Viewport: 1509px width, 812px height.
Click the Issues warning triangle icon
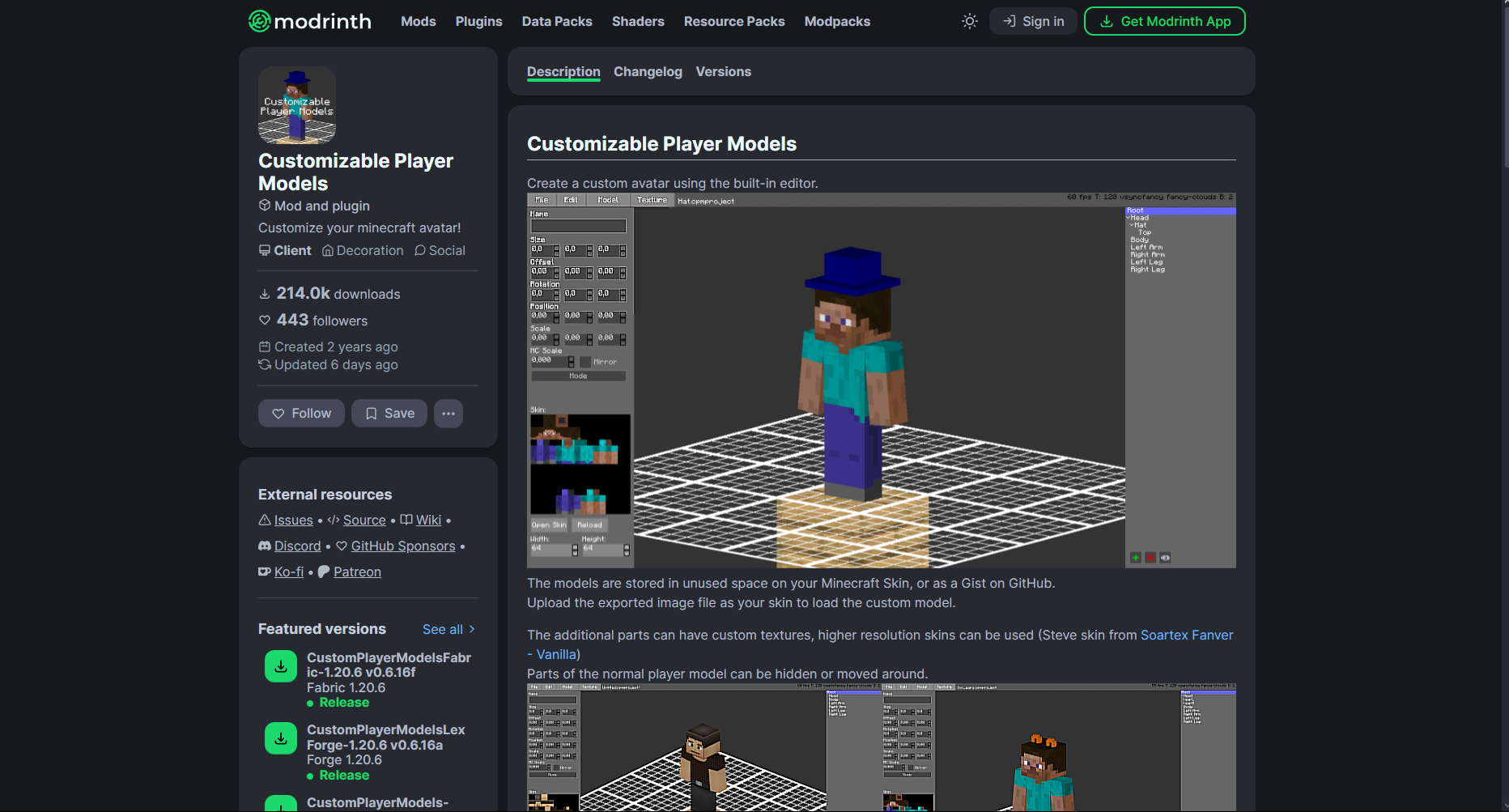[265, 520]
